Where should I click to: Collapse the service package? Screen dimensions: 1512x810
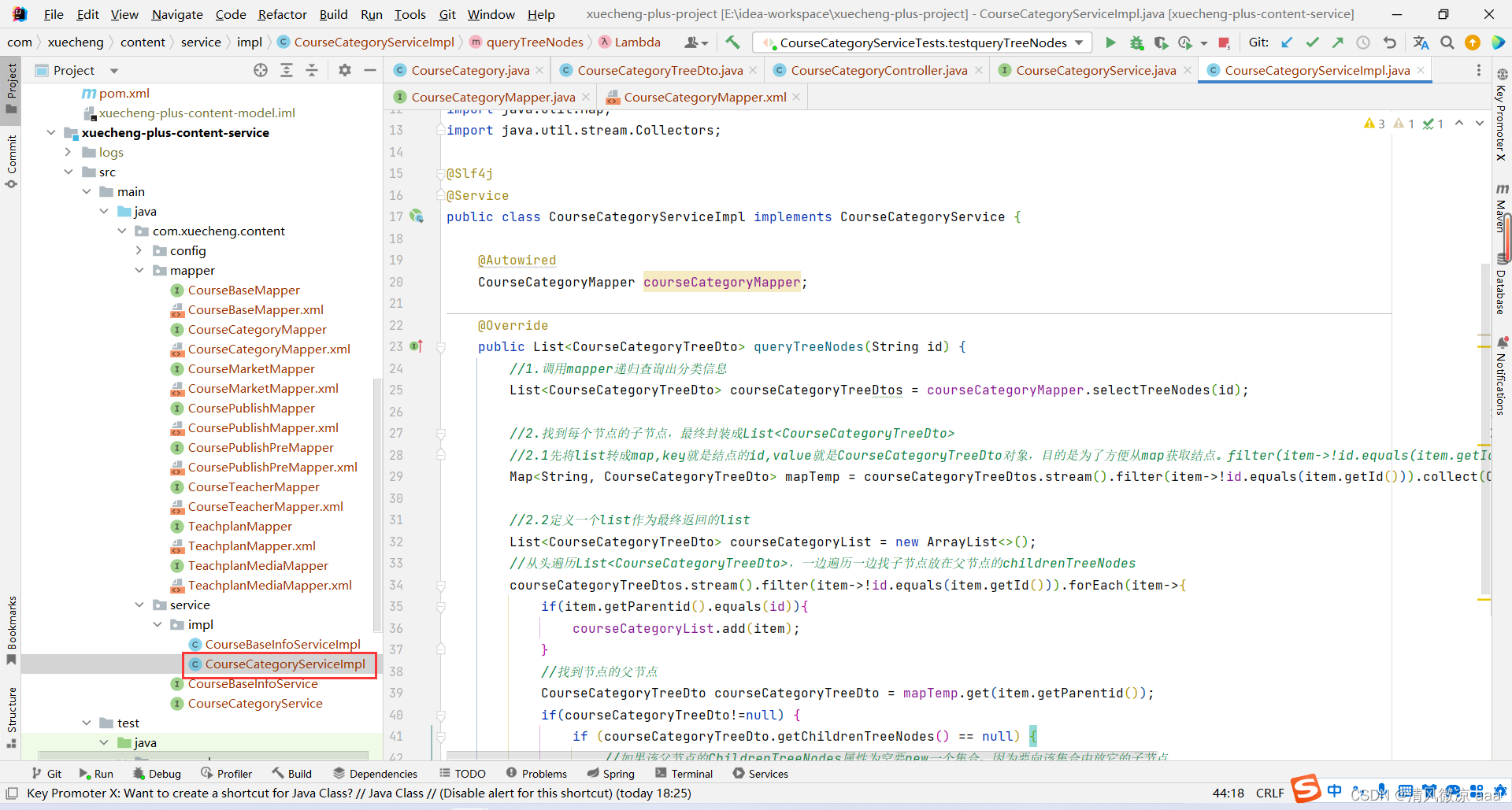(139, 605)
